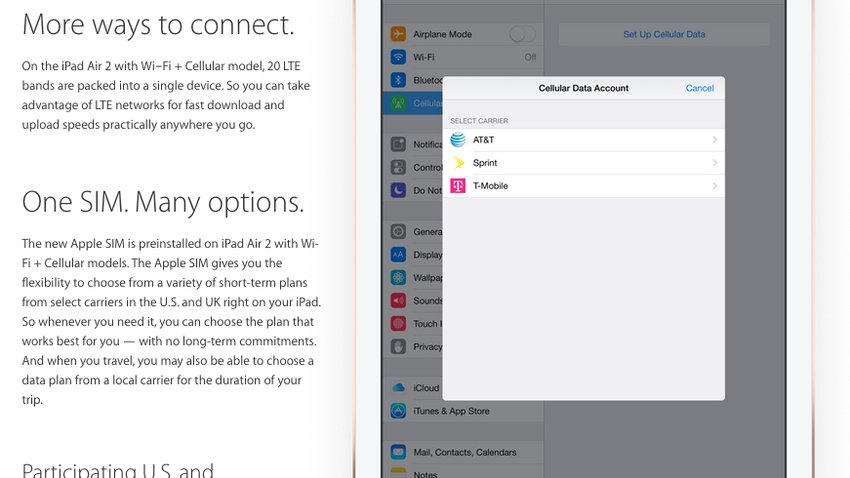The height and width of the screenshot is (478, 850).
Task: Click the Cellular antenna icon
Action: click(398, 103)
